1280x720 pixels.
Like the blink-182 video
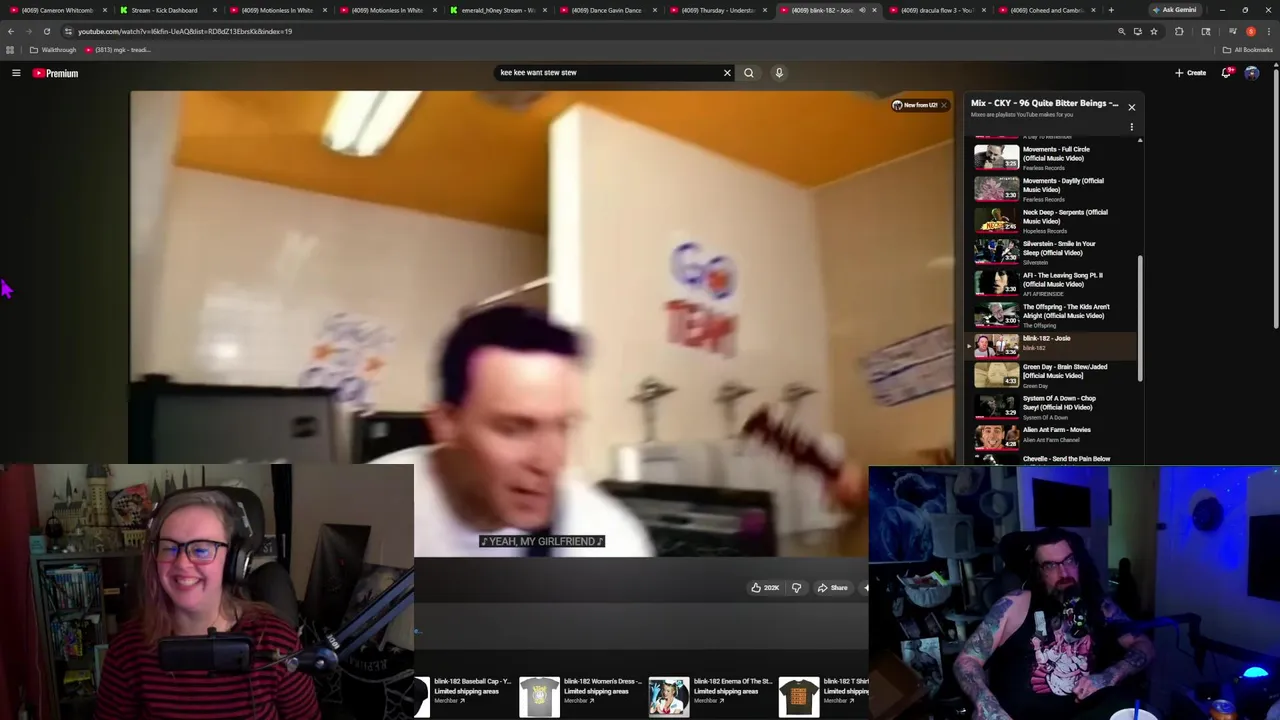click(x=765, y=588)
